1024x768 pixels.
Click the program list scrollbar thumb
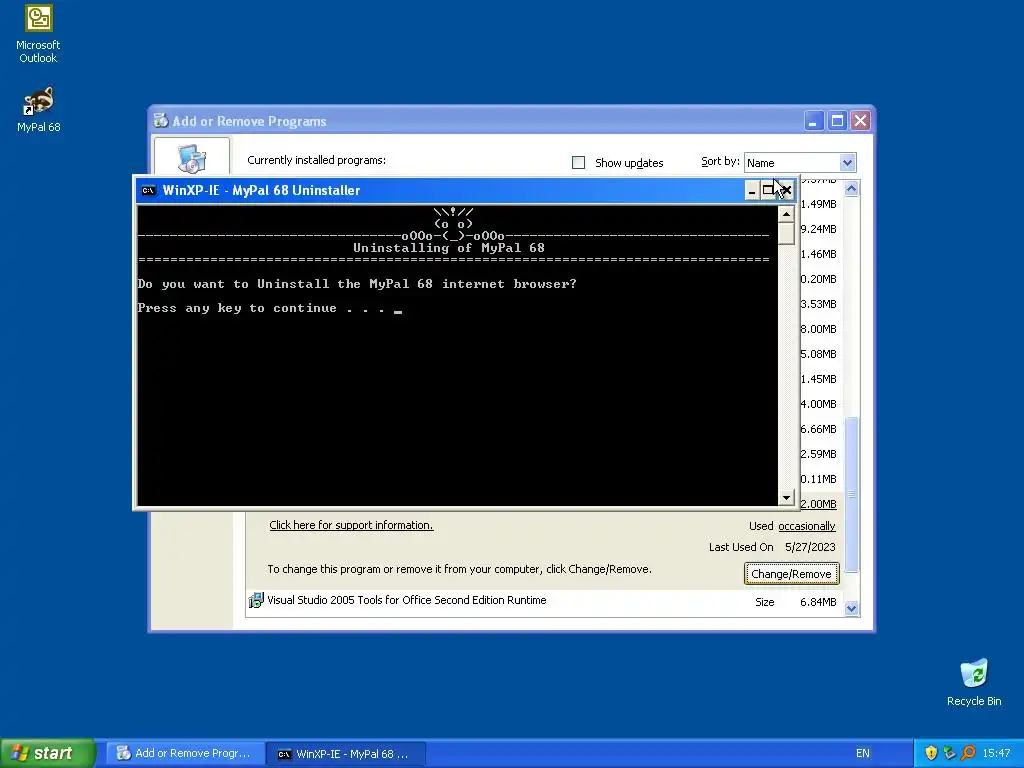tap(851, 494)
